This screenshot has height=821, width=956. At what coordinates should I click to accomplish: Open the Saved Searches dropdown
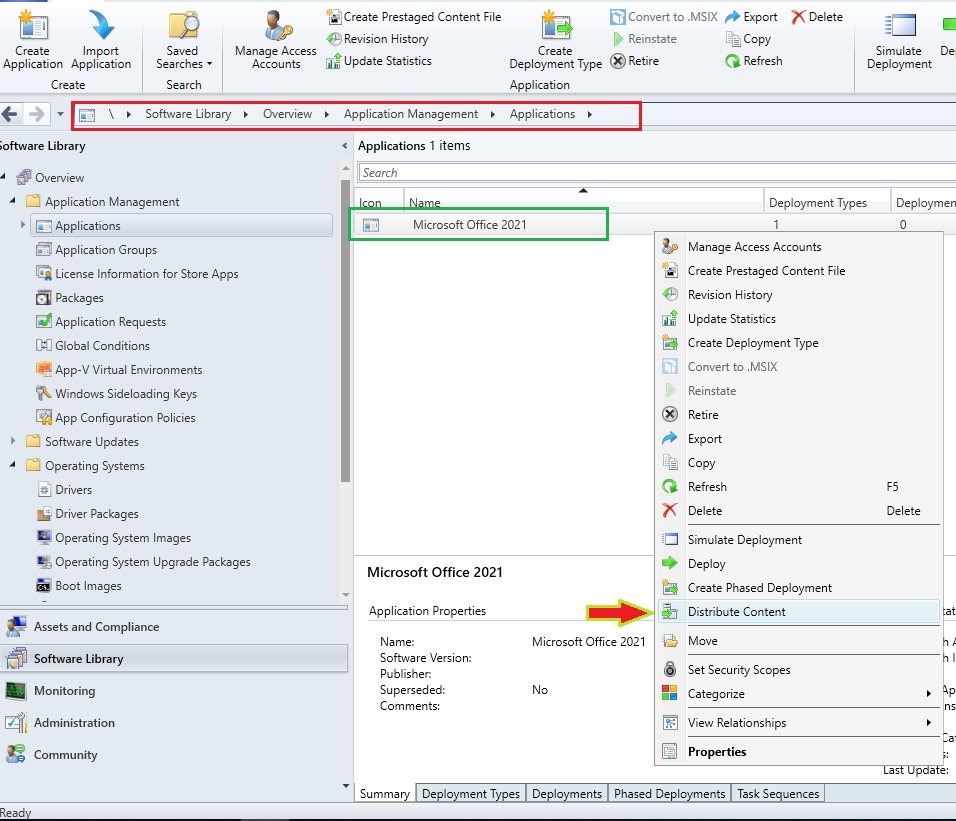[183, 40]
